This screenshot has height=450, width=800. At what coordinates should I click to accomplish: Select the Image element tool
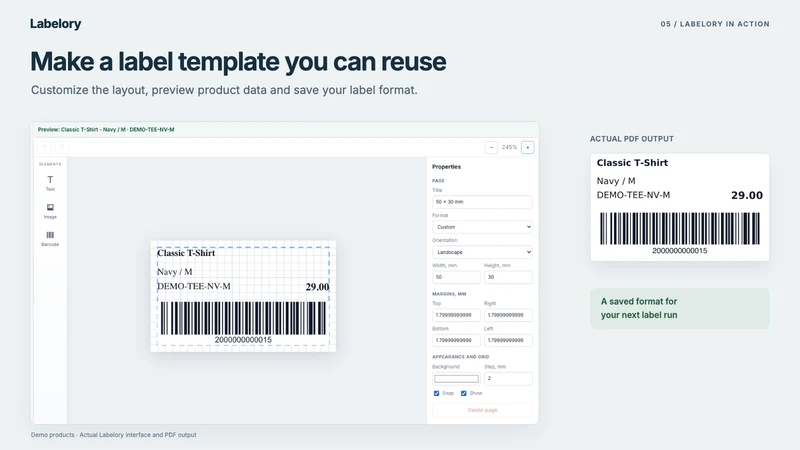click(x=50, y=211)
